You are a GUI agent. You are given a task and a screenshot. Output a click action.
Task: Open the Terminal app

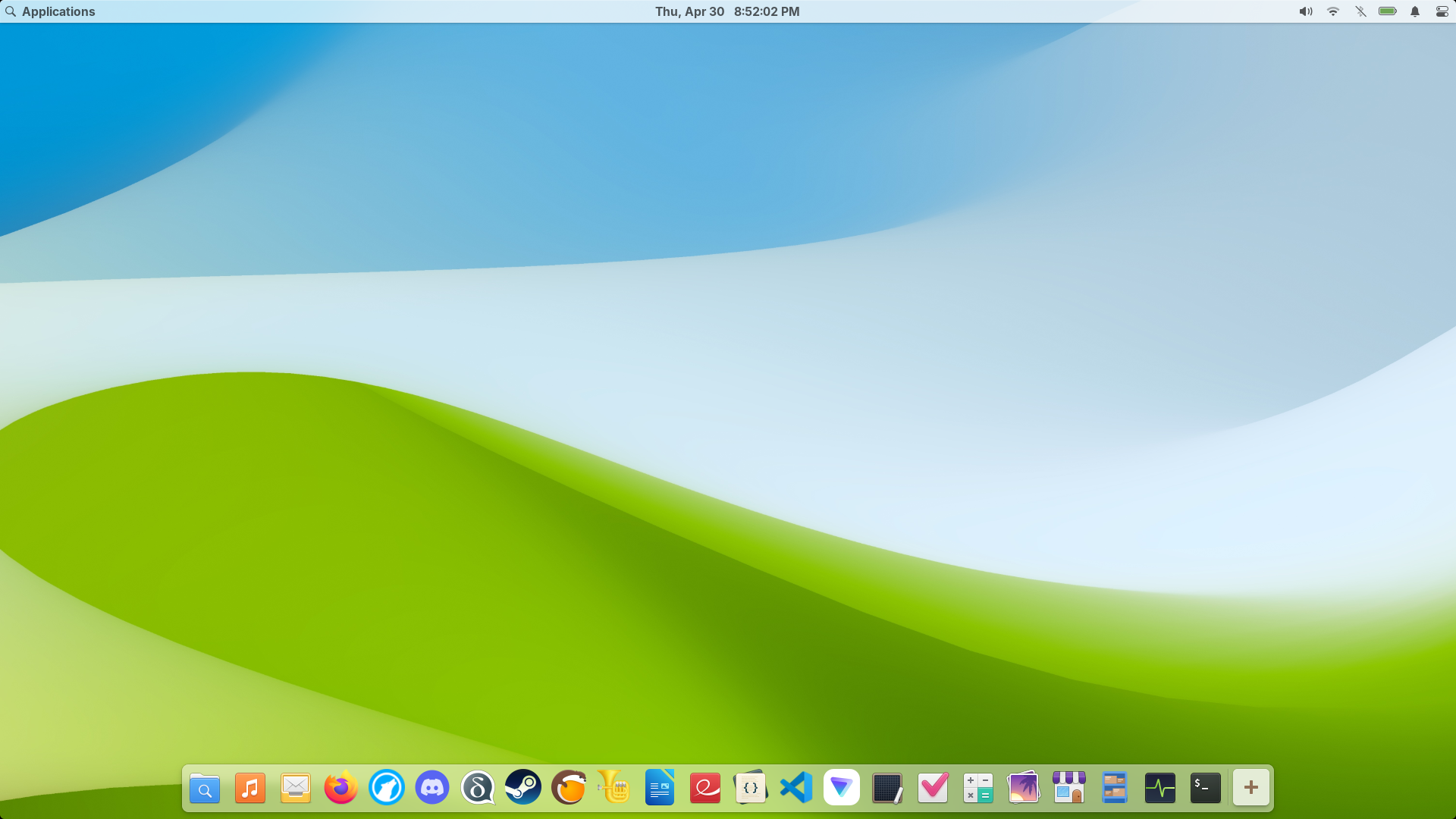[1206, 788]
